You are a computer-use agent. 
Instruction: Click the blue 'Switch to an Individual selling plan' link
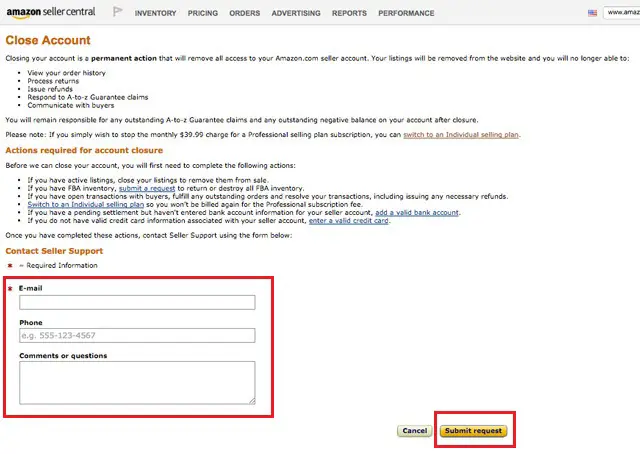[86, 205]
